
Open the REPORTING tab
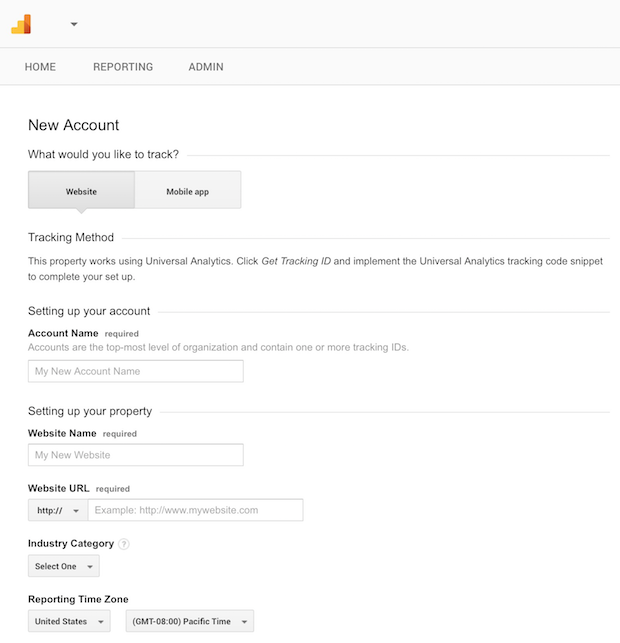[123, 67]
